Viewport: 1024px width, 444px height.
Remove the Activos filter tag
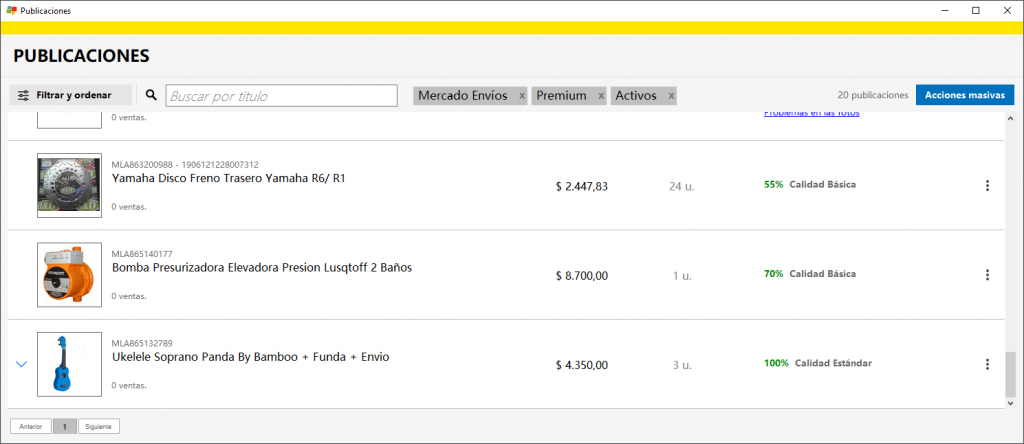pyautogui.click(x=671, y=96)
